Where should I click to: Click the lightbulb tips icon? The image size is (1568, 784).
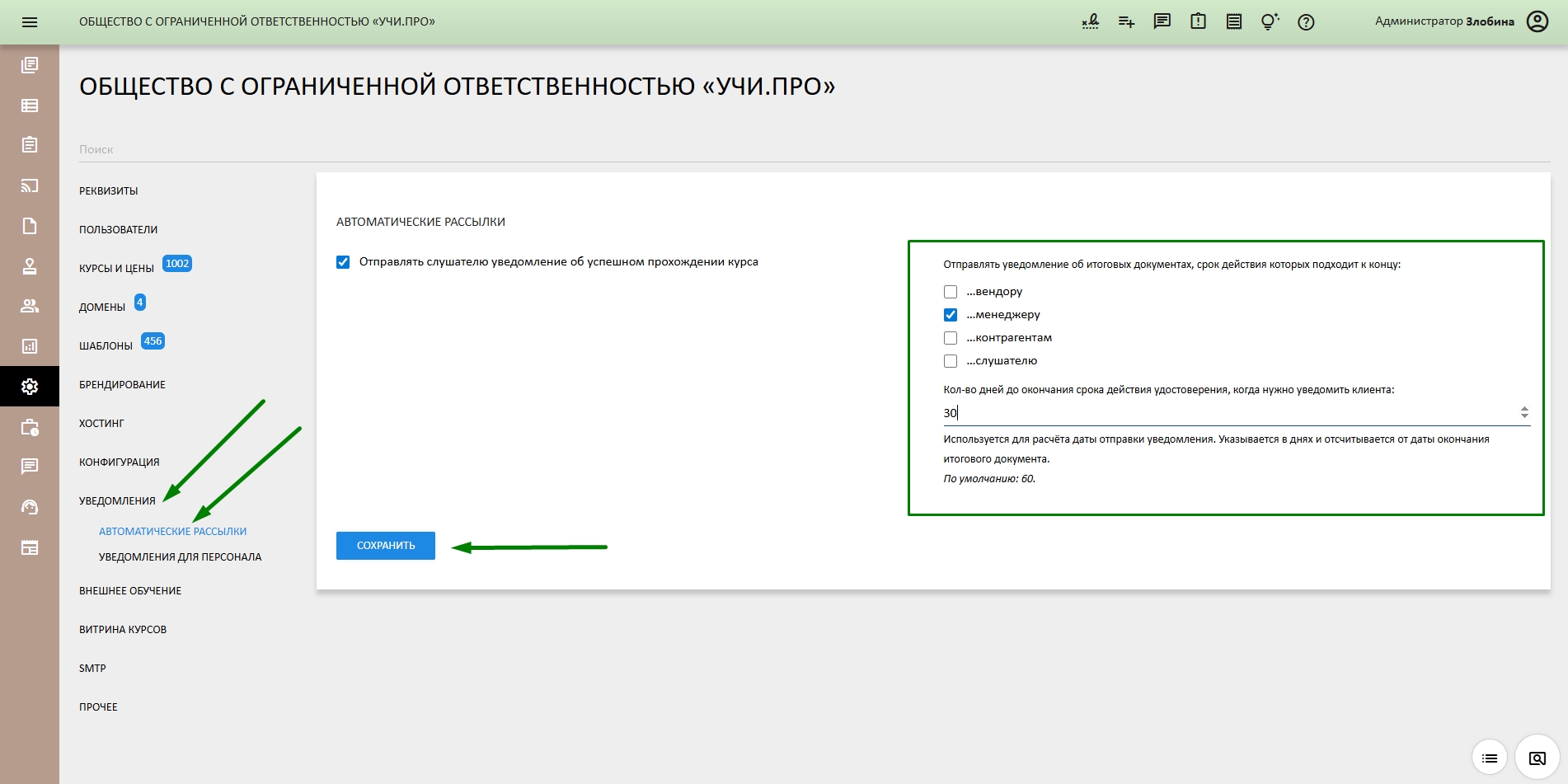pyautogui.click(x=1269, y=21)
